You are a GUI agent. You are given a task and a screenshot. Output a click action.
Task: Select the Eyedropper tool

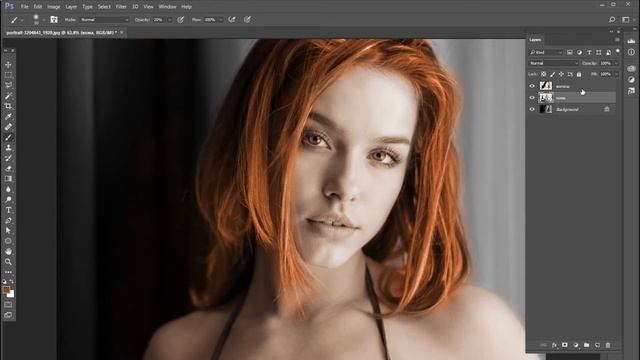pyautogui.click(x=8, y=117)
